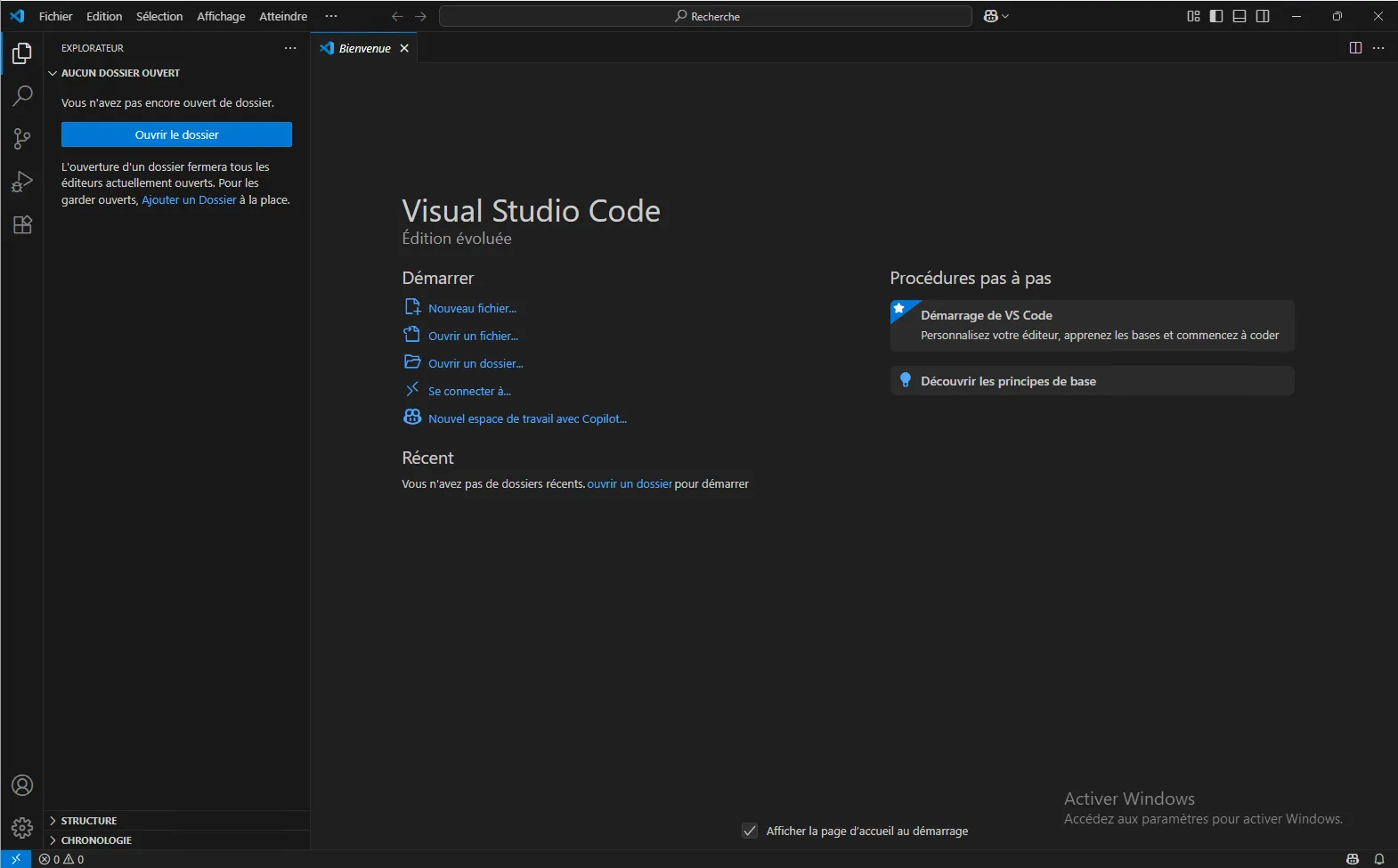The image size is (1398, 868).
Task: Click the remote window status bar icon
Action: point(16,859)
